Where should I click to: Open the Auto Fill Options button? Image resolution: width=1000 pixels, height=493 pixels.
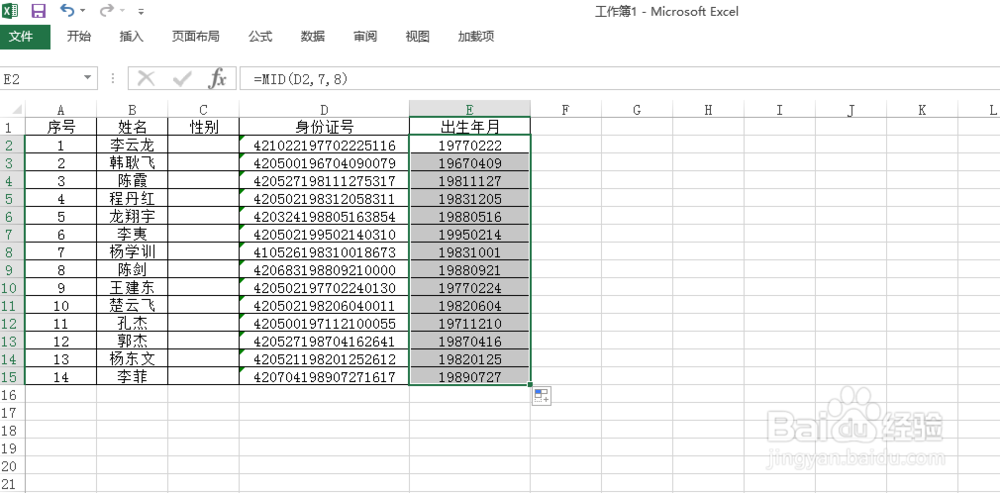[541, 395]
